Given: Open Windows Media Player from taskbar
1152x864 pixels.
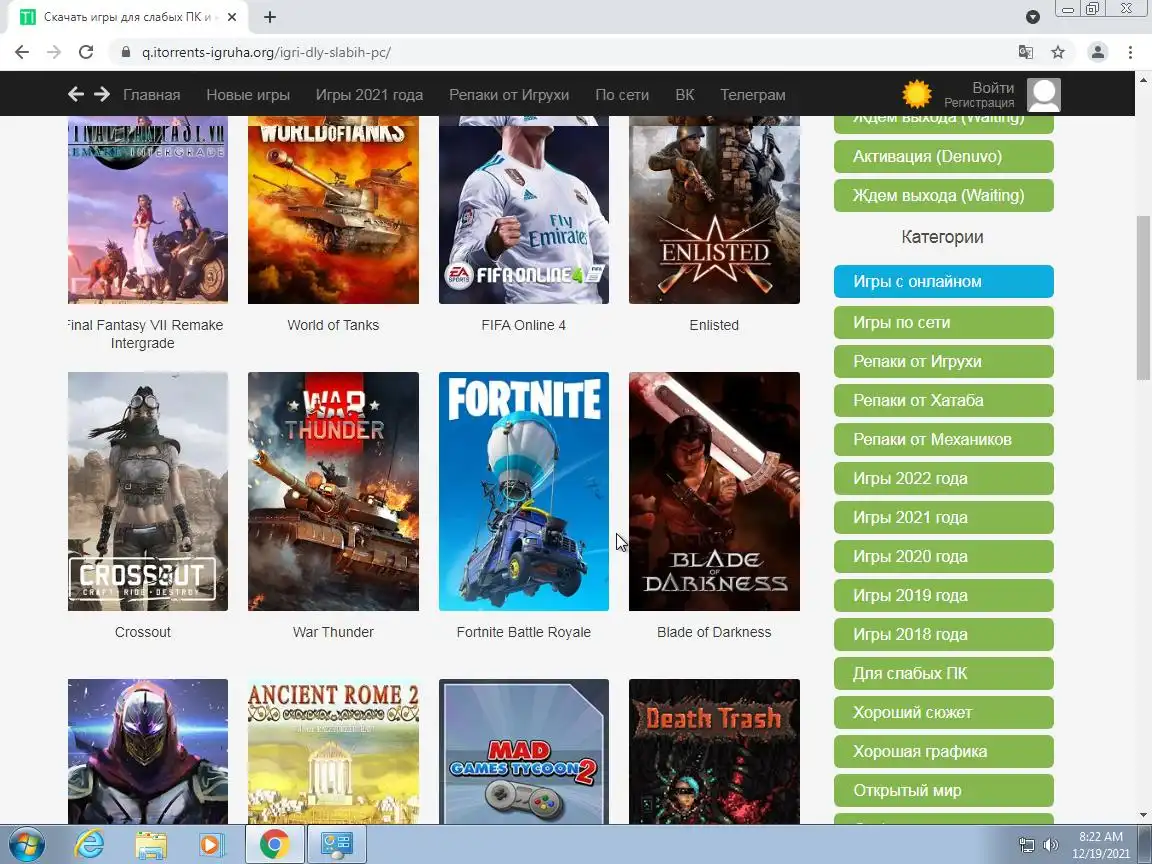Looking at the screenshot, I should pos(211,844).
